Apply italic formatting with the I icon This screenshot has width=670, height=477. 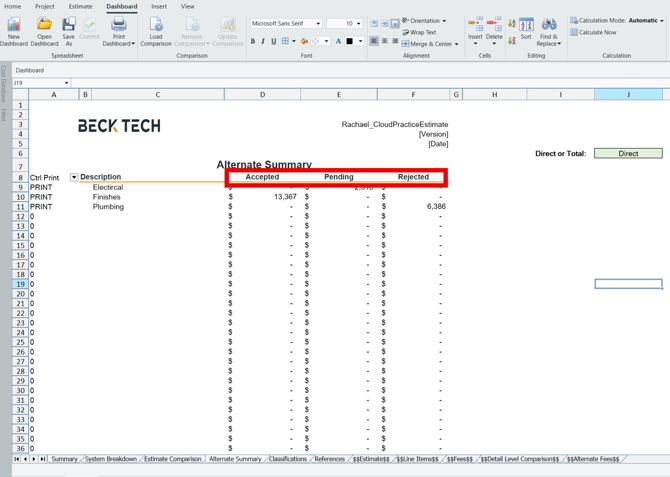coord(263,42)
